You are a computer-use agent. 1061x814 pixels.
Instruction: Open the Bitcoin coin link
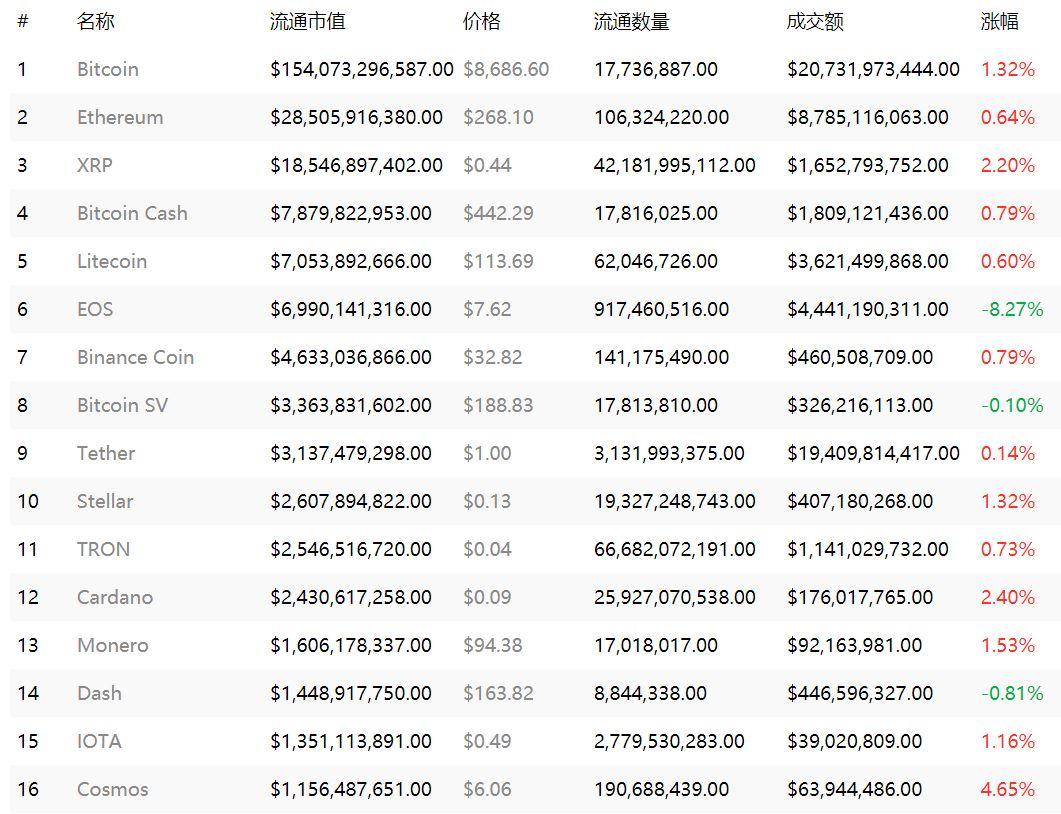coord(108,69)
